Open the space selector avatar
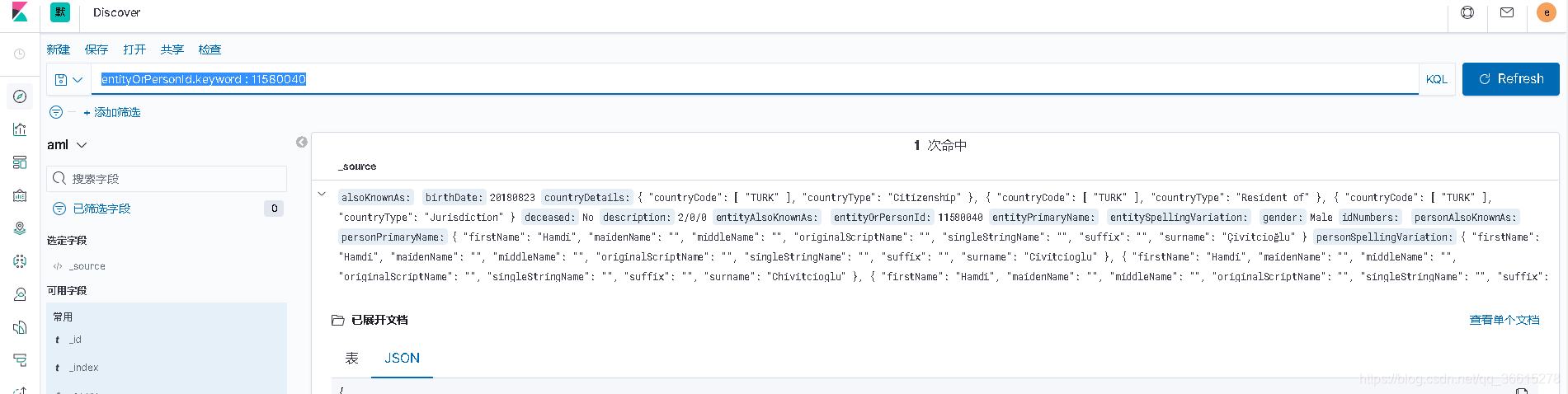The width and height of the screenshot is (1568, 394). pyautogui.click(x=60, y=12)
